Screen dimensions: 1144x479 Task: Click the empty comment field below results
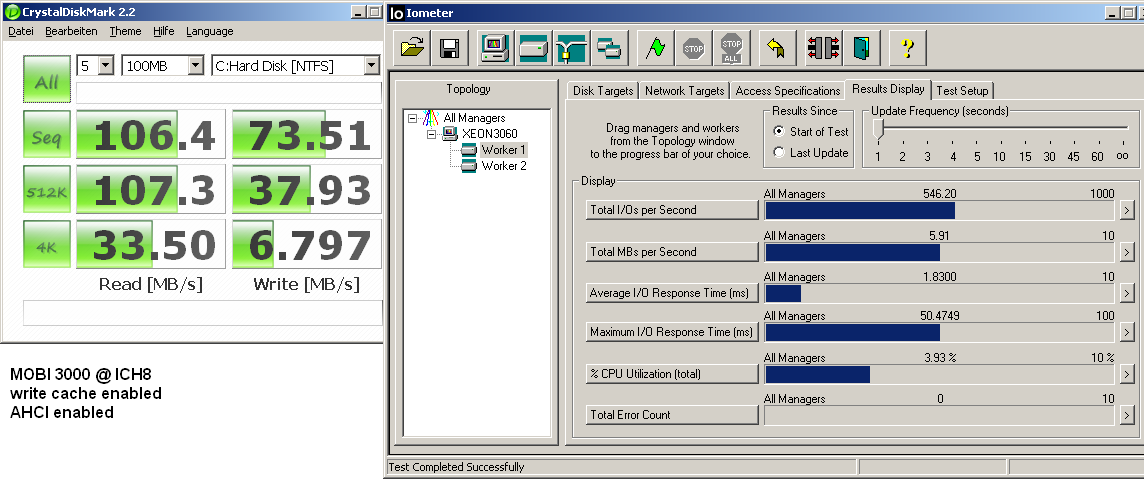pyautogui.click(x=203, y=313)
